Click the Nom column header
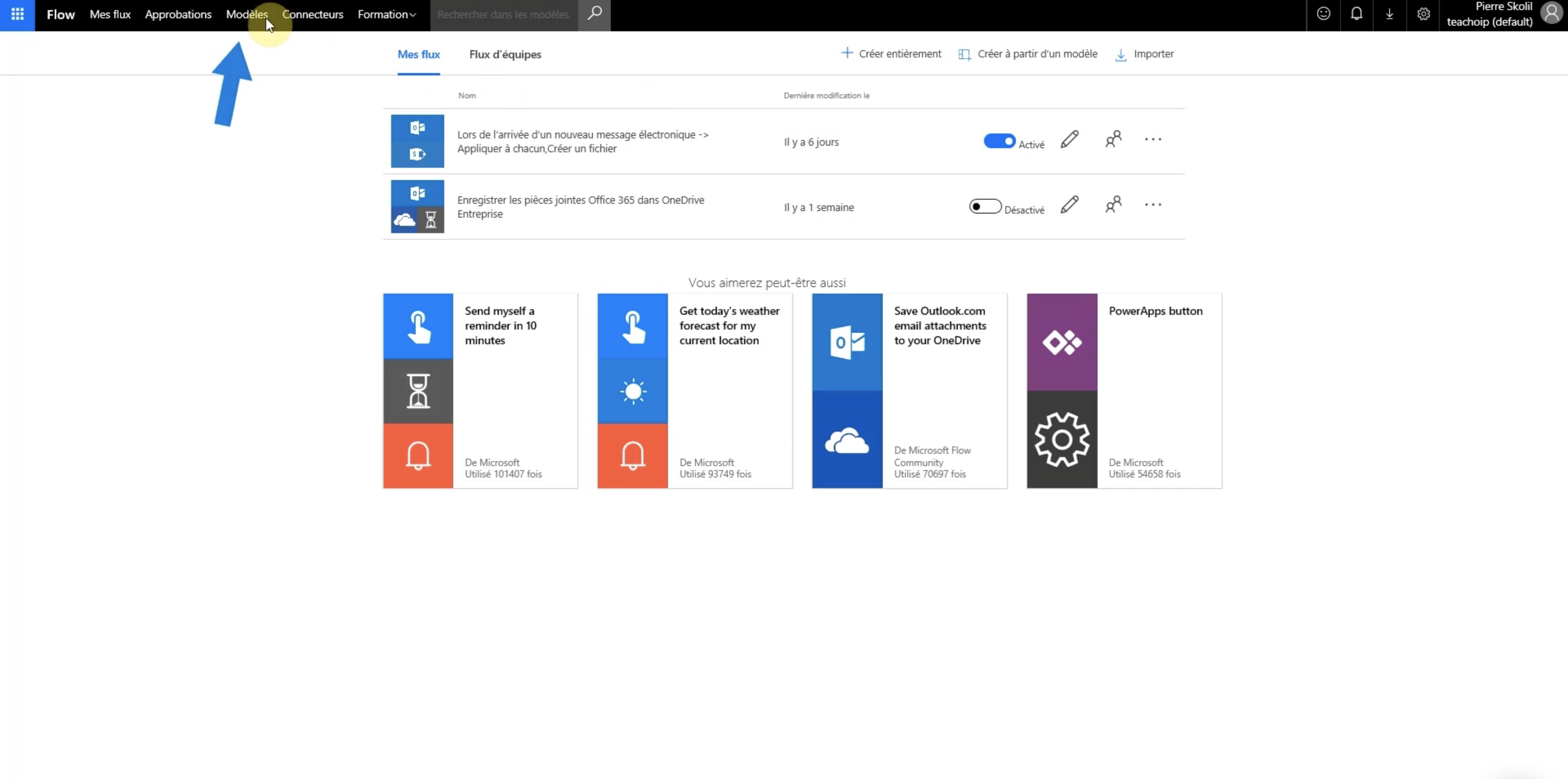Screen dimensions: 1568x779 [467, 96]
